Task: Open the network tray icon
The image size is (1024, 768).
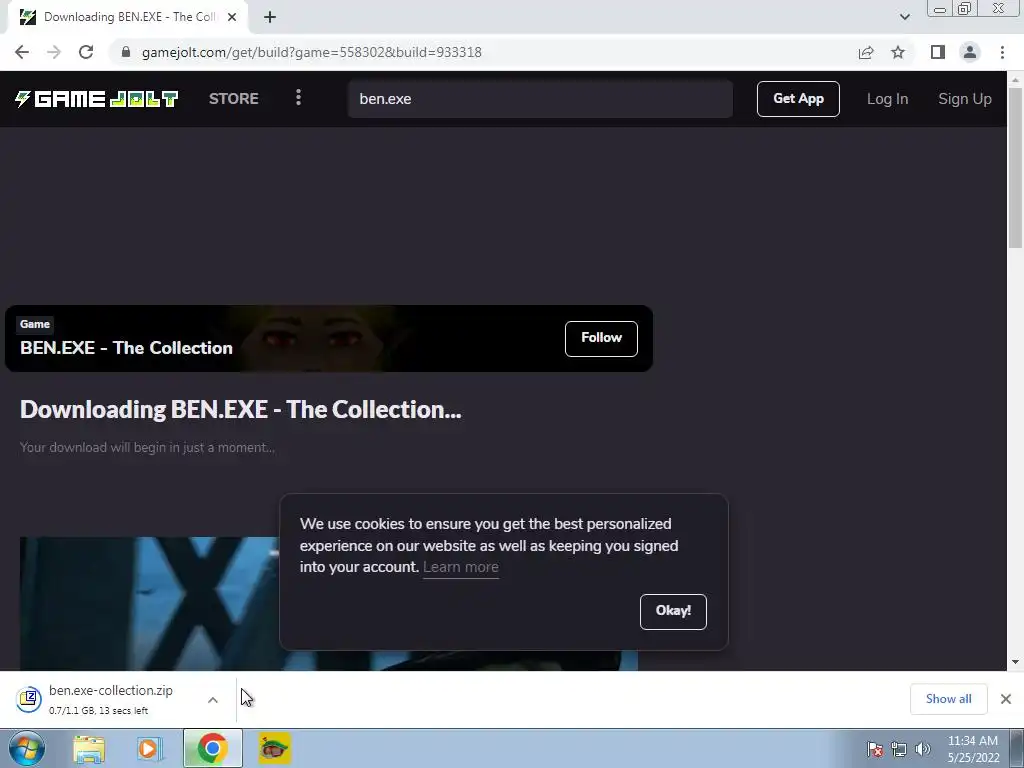Action: (x=899, y=749)
